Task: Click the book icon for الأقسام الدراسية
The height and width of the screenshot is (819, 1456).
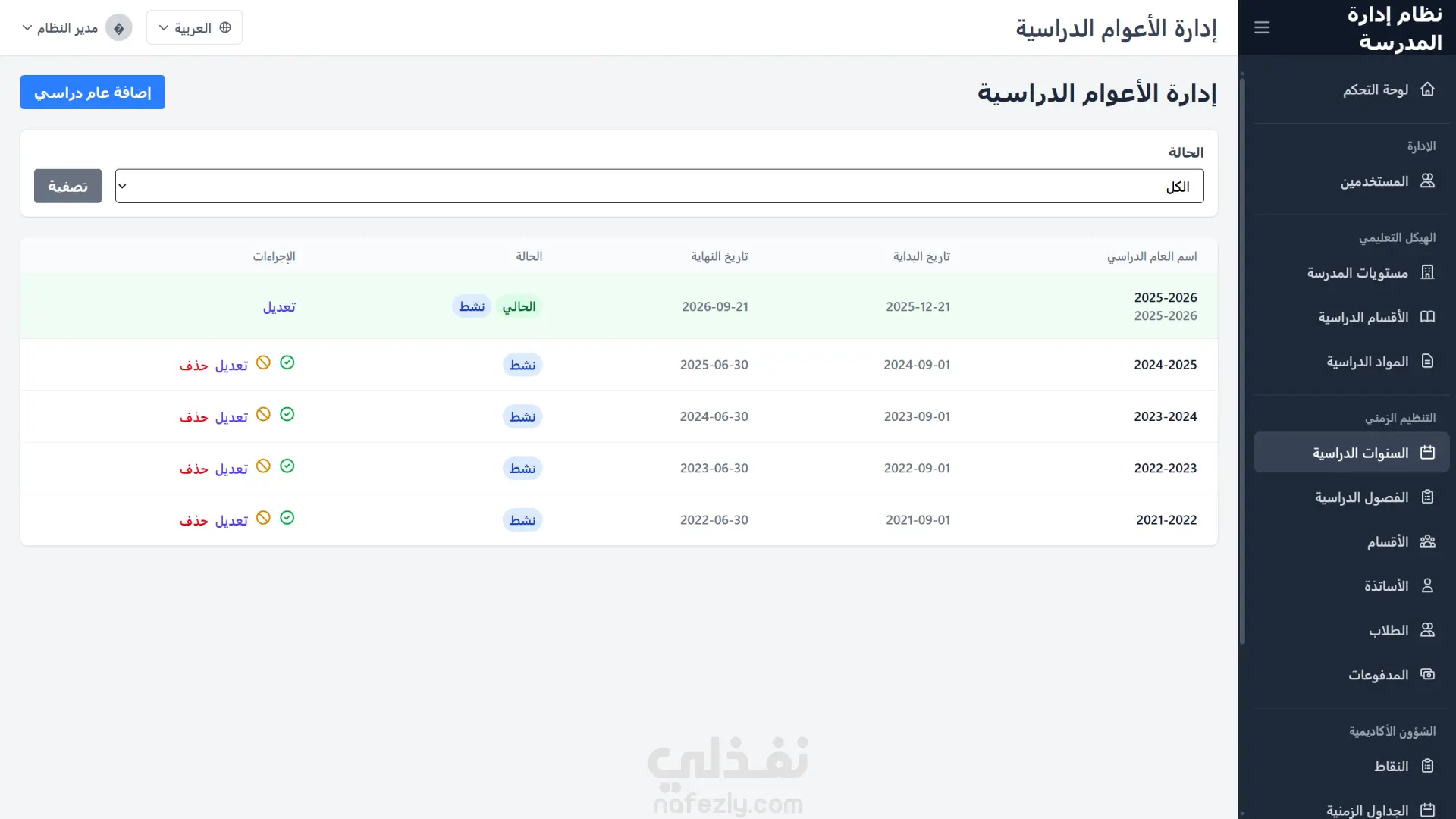Action: 1427,317
